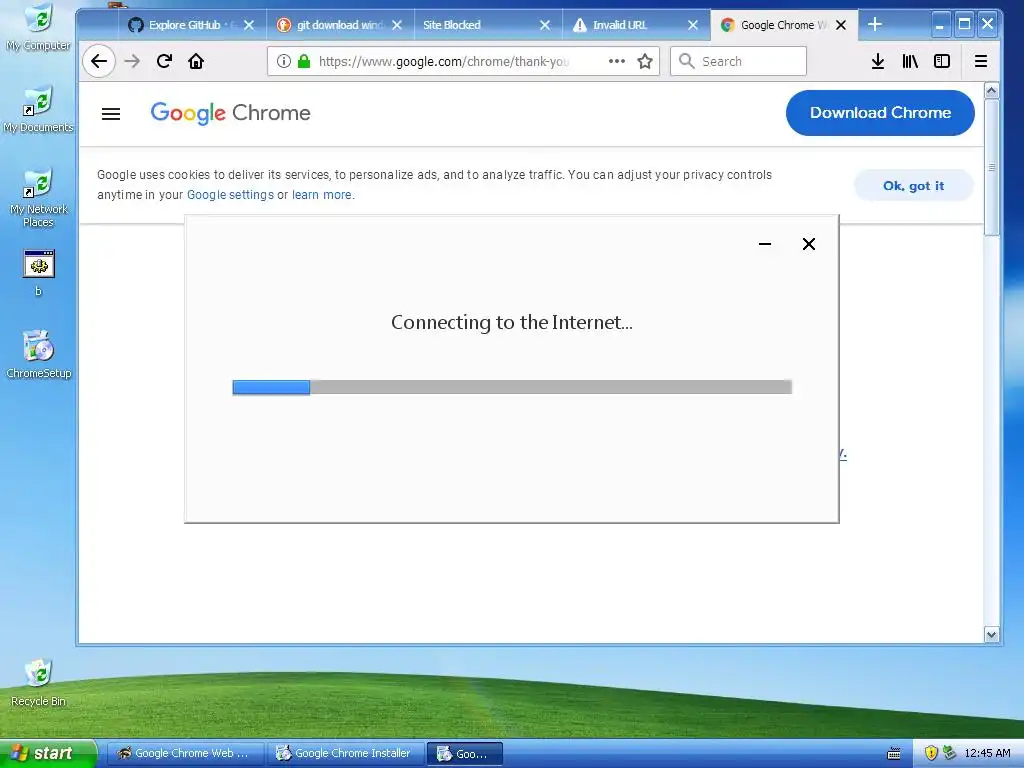Viewport: 1024px width, 768px height.
Task: Switch to Google Chrome Installer taskbar item
Action: 345,754
